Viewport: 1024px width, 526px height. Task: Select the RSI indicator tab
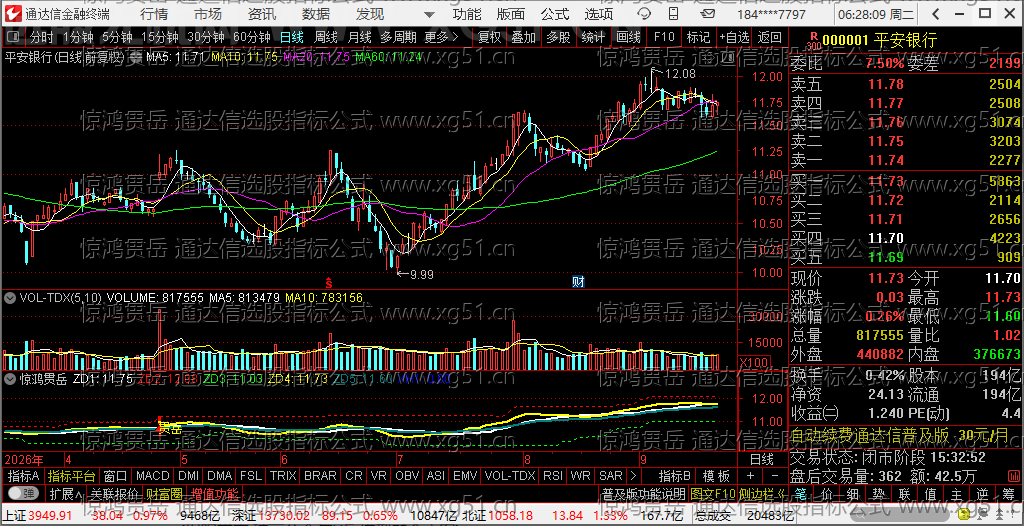pos(552,476)
